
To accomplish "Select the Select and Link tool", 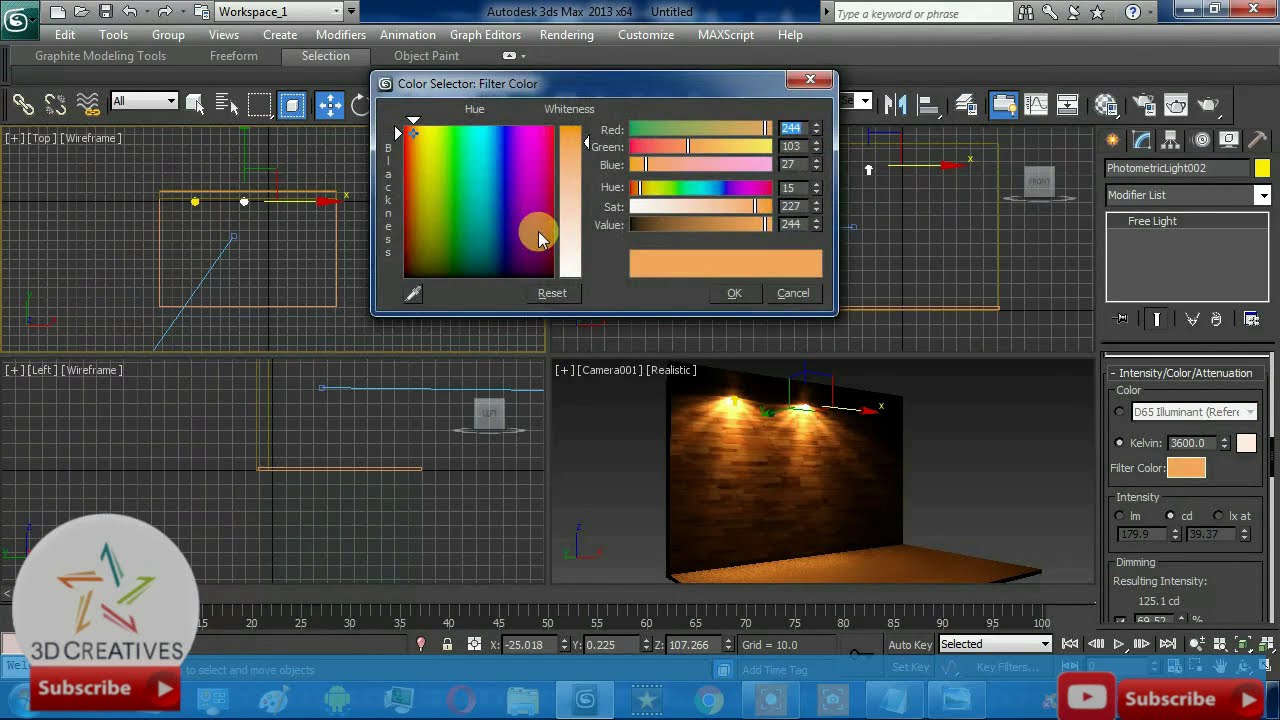I will tap(23, 104).
